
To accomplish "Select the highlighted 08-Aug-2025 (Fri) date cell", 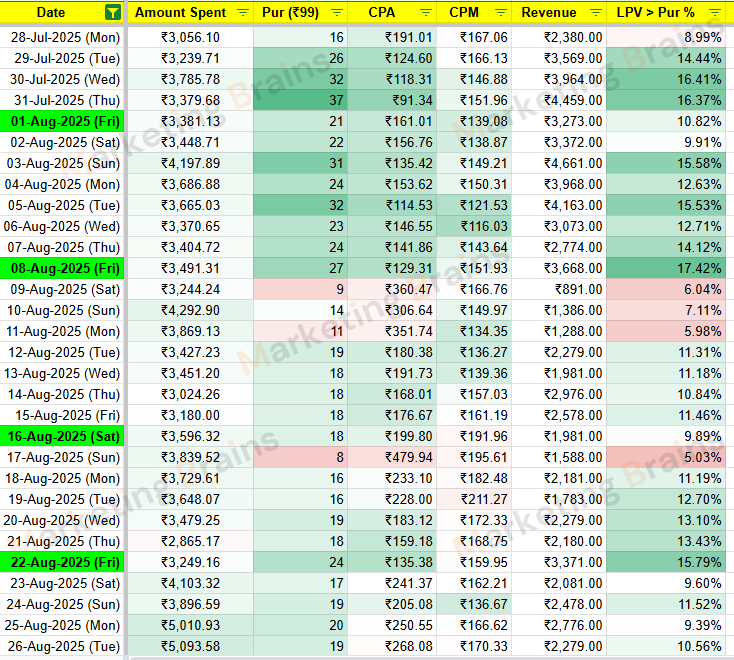I will pyautogui.click(x=63, y=268).
